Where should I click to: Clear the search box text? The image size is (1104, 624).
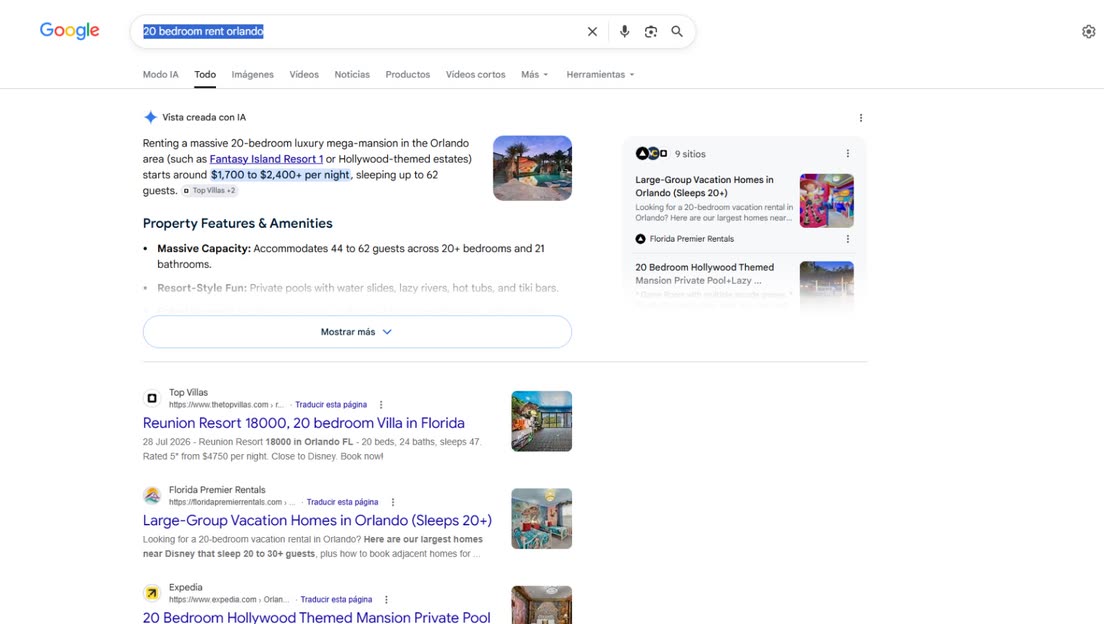(592, 32)
